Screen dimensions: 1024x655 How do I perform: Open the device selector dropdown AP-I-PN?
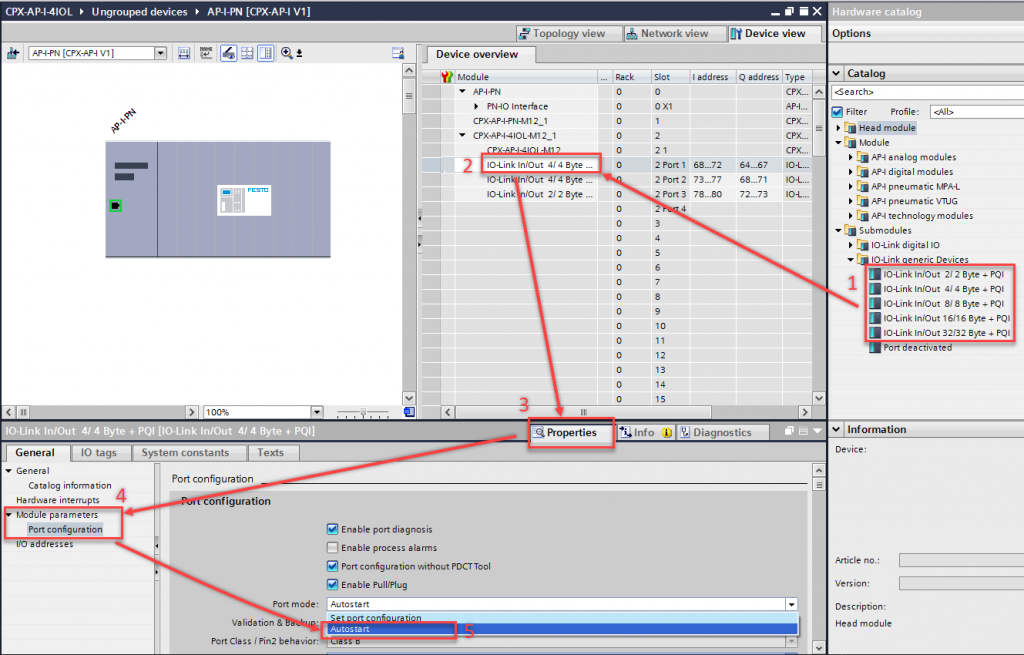coord(160,54)
